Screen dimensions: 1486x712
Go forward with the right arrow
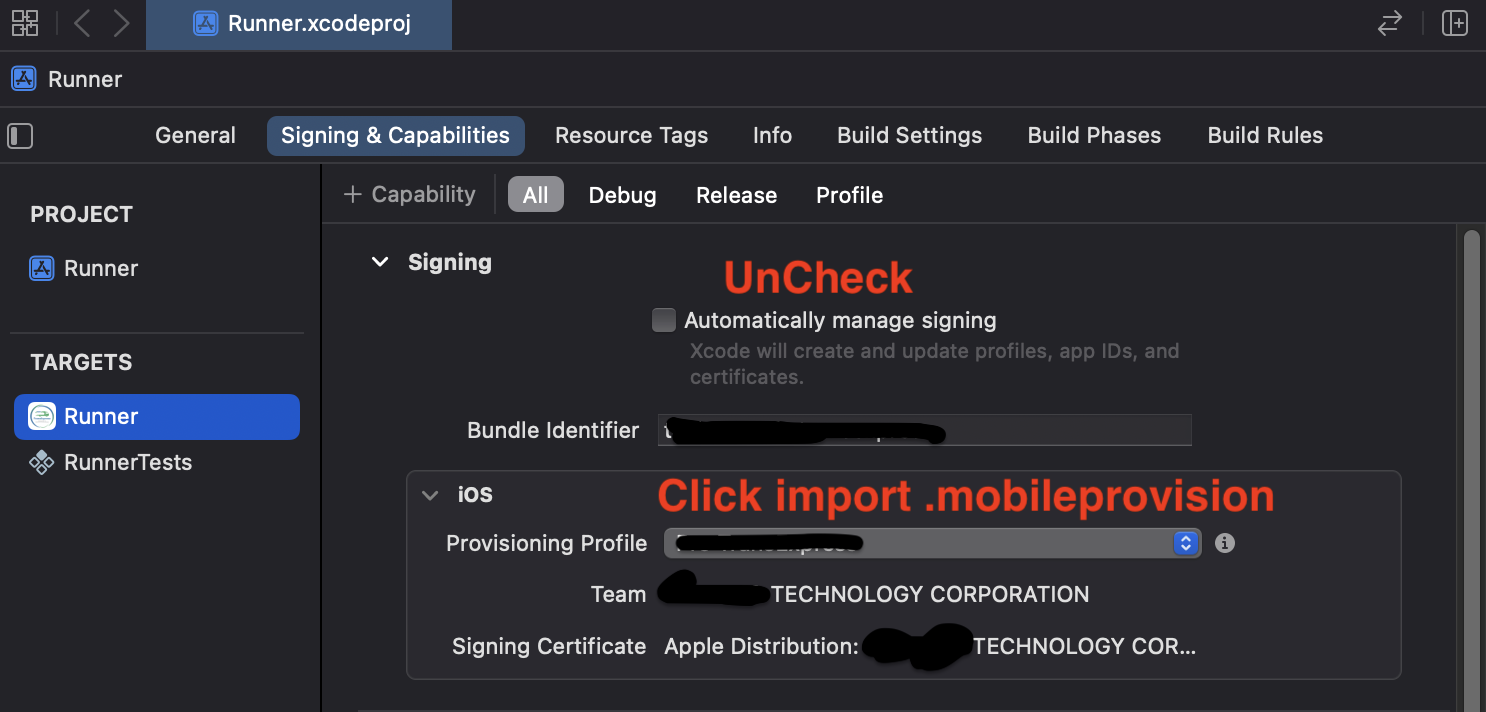[x=121, y=24]
